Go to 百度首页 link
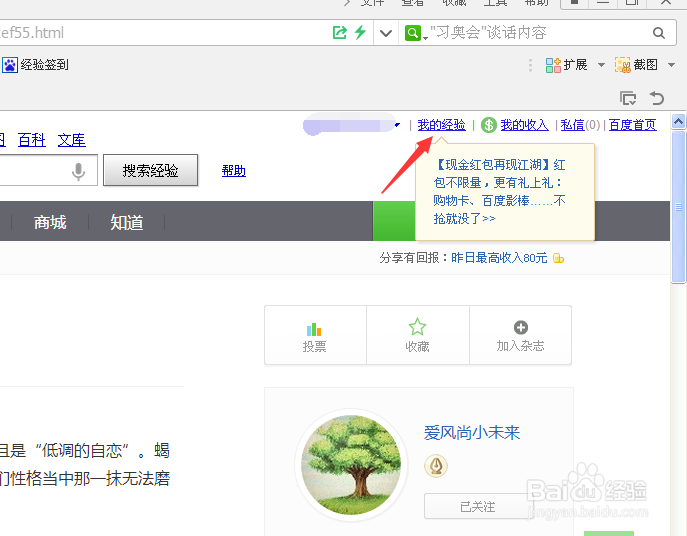The width and height of the screenshot is (687, 536). point(633,125)
